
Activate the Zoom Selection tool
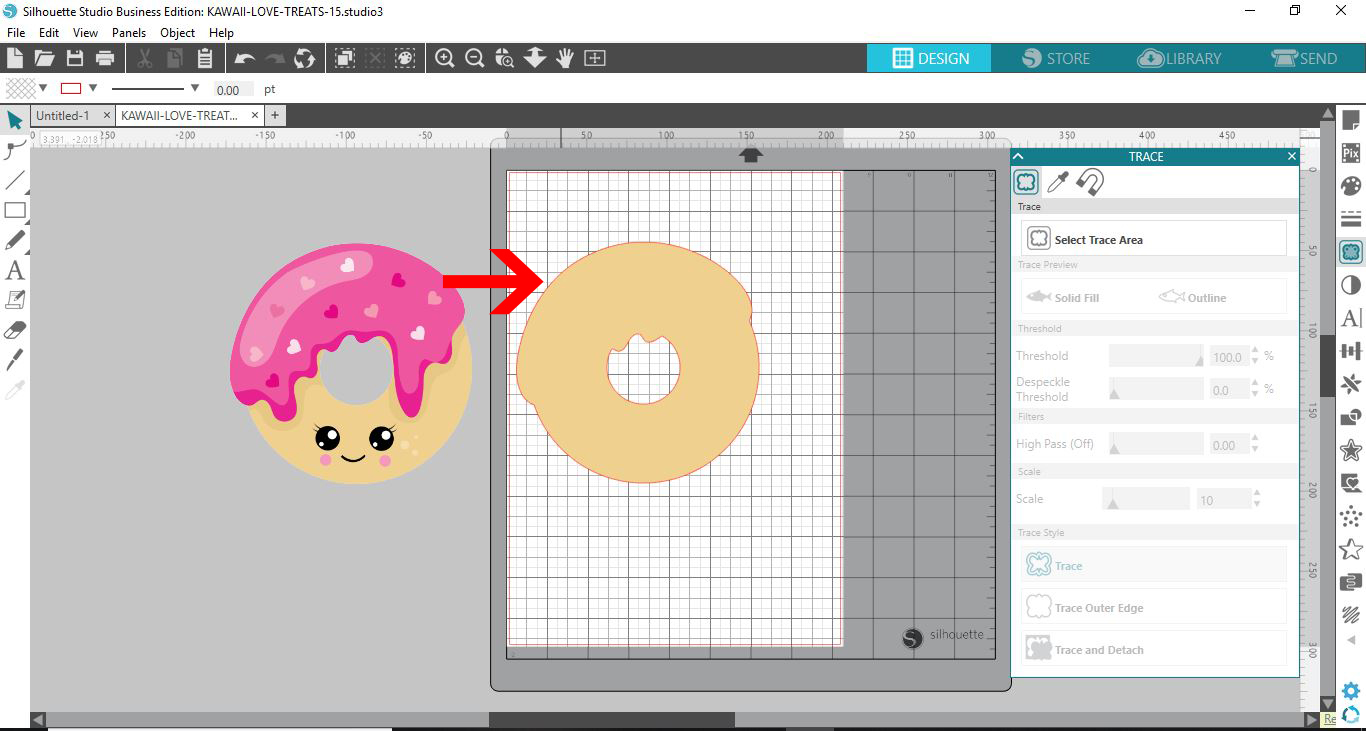(505, 58)
